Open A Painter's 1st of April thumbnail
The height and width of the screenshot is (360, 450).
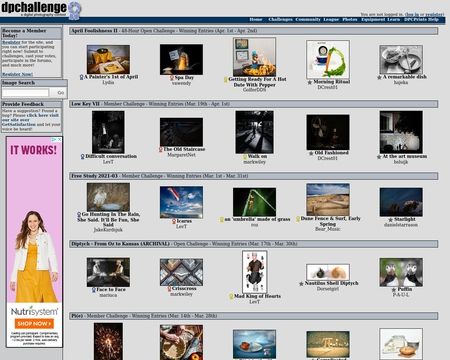click(x=108, y=59)
